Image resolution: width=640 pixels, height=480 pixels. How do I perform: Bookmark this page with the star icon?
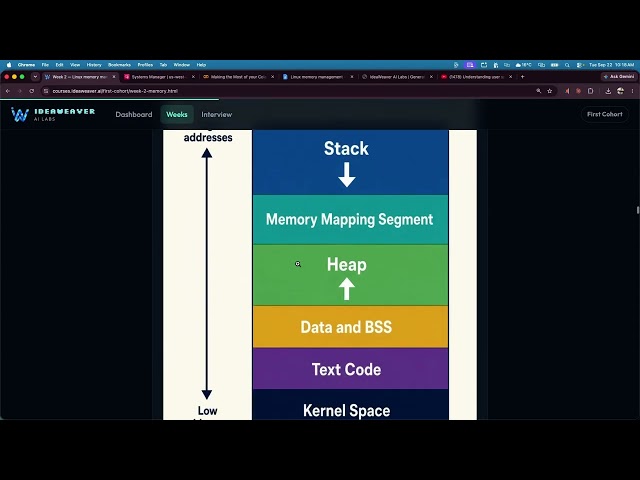tap(549, 91)
